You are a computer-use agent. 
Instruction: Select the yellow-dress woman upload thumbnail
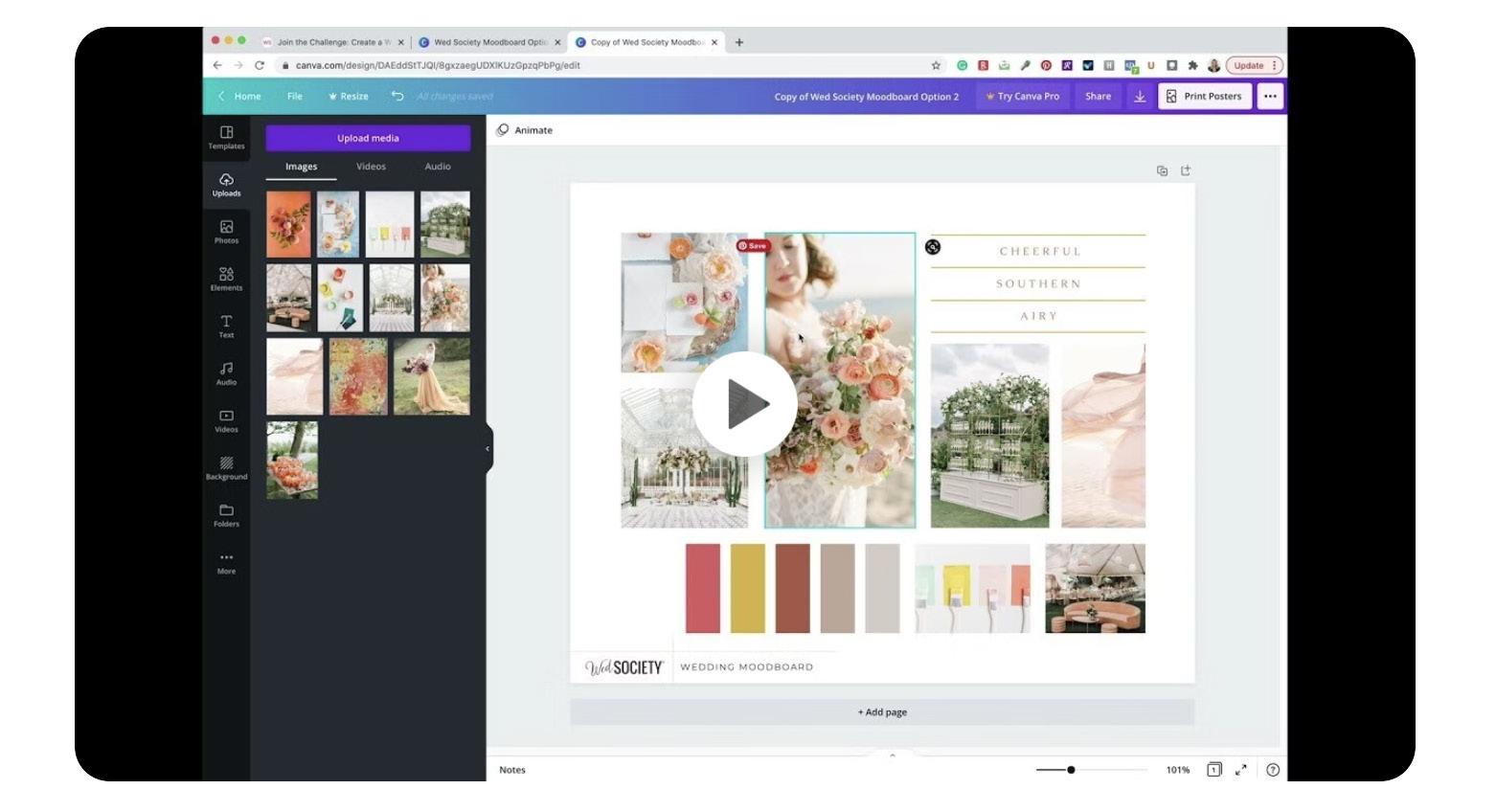(x=432, y=376)
